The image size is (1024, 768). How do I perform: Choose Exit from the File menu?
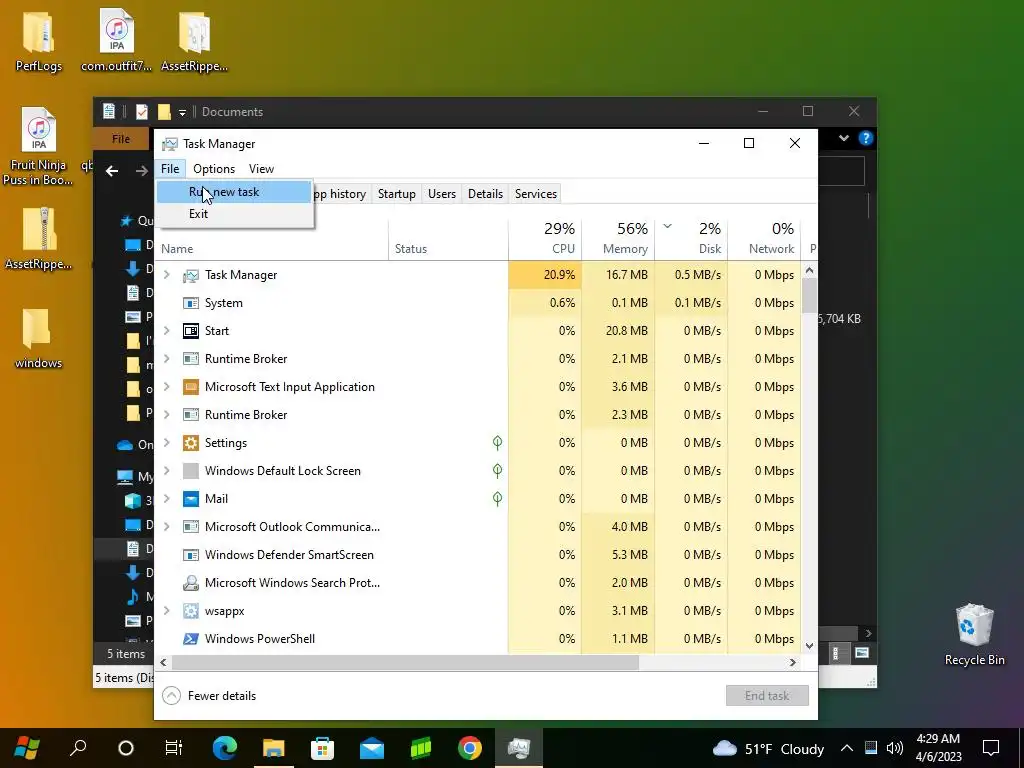tap(234, 214)
